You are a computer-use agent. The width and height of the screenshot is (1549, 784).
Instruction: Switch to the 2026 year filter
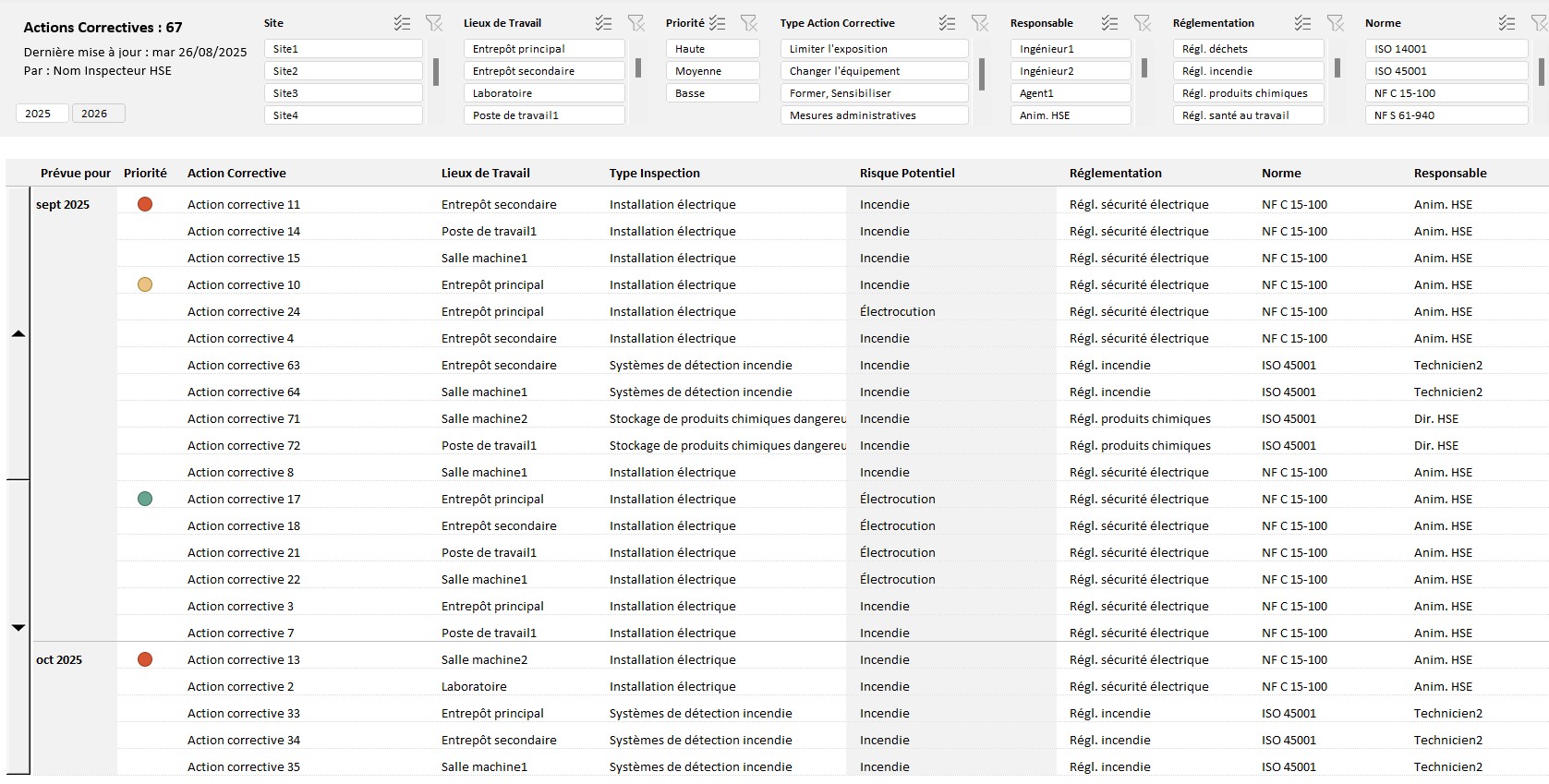[98, 114]
